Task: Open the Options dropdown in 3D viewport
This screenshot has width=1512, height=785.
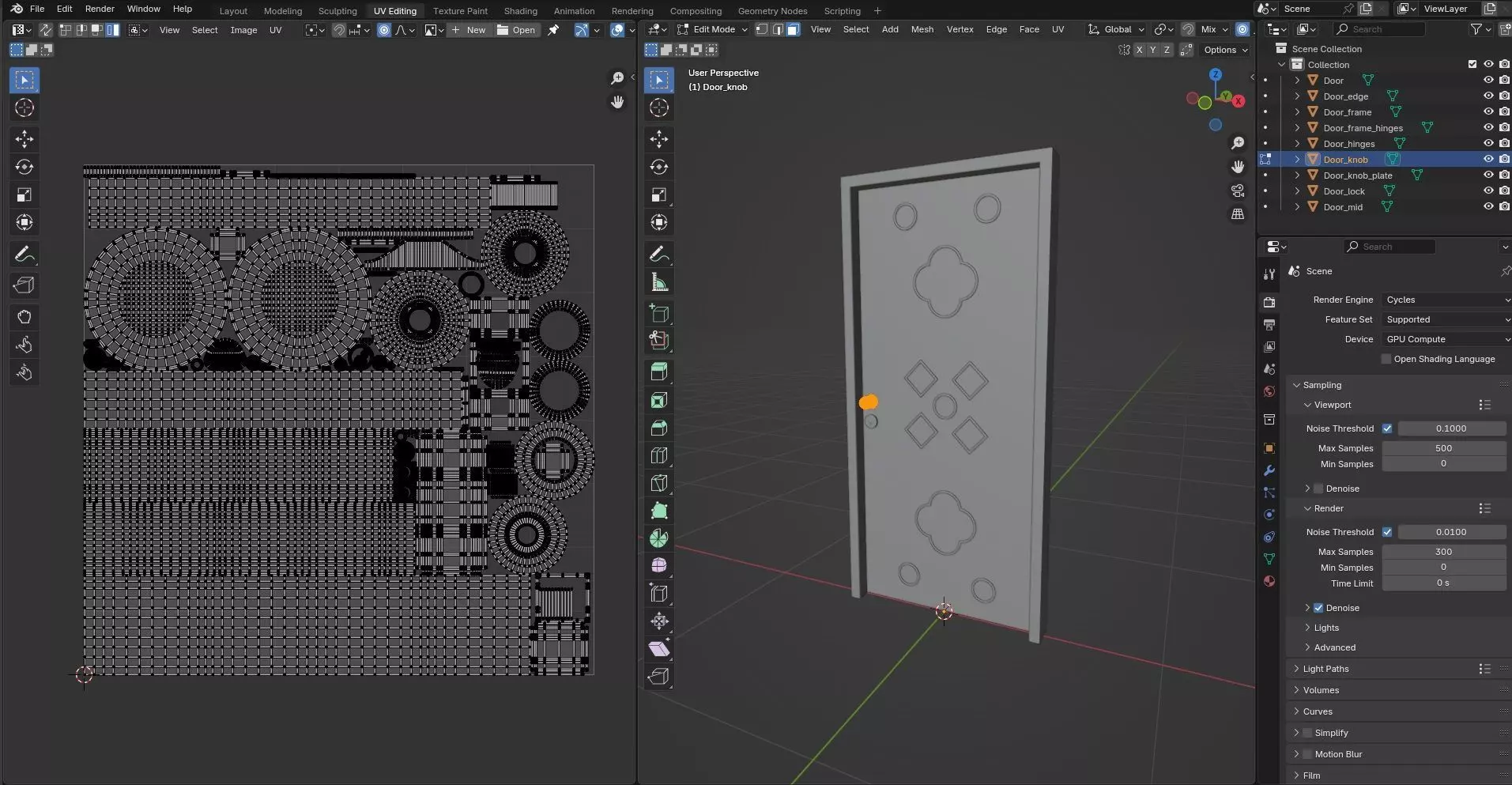Action: coord(1226,50)
